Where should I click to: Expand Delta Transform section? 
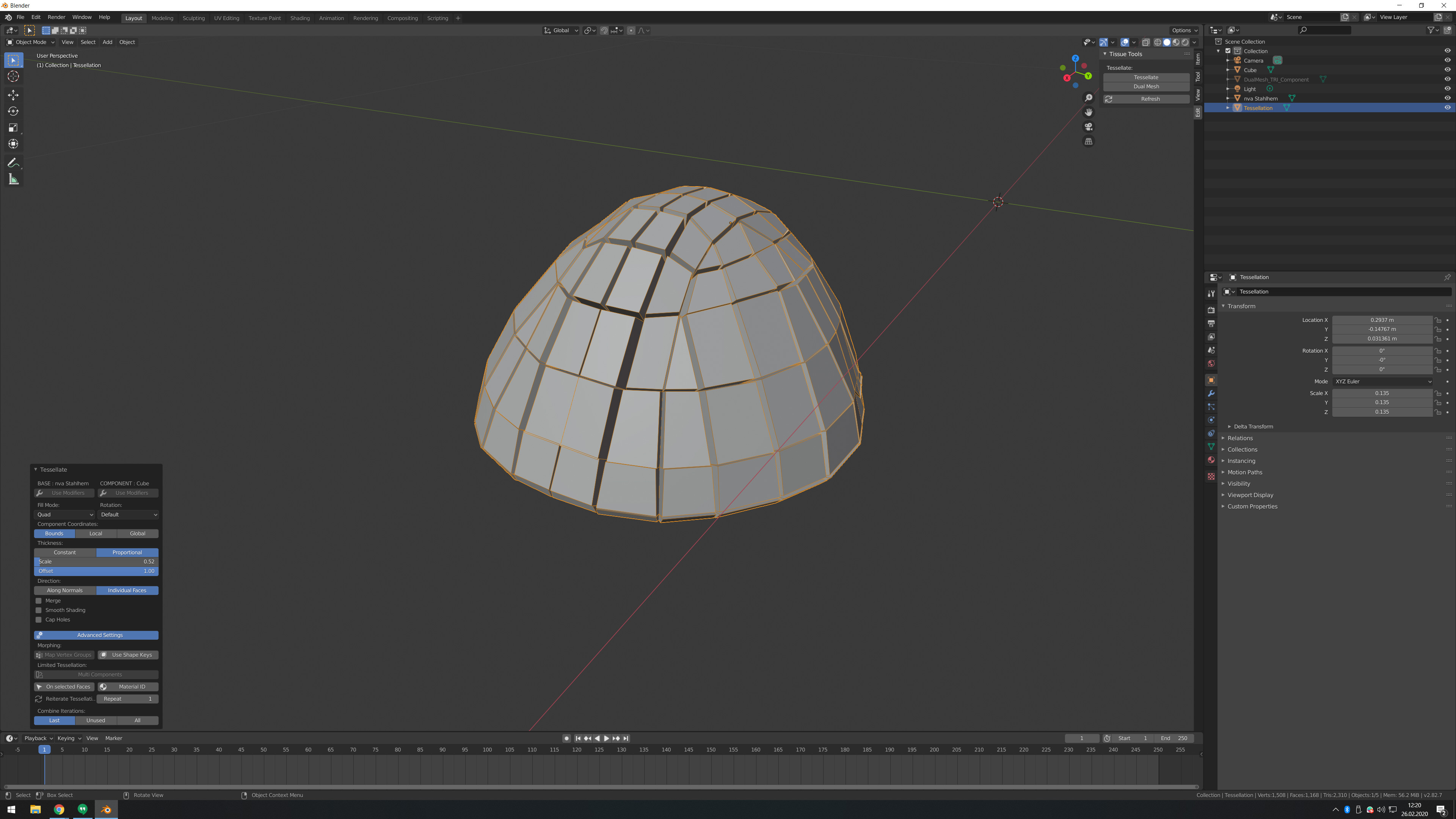pos(1253,427)
